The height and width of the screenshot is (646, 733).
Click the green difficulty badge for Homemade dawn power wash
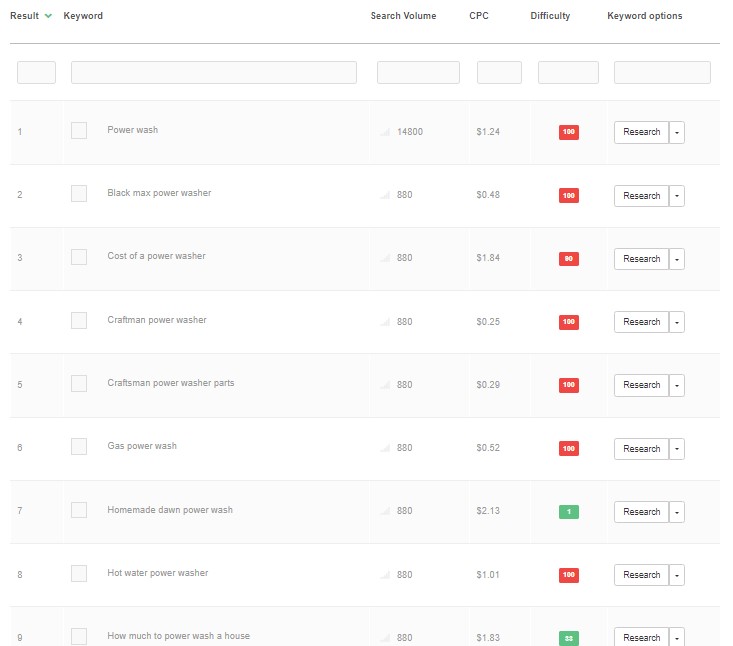point(568,512)
